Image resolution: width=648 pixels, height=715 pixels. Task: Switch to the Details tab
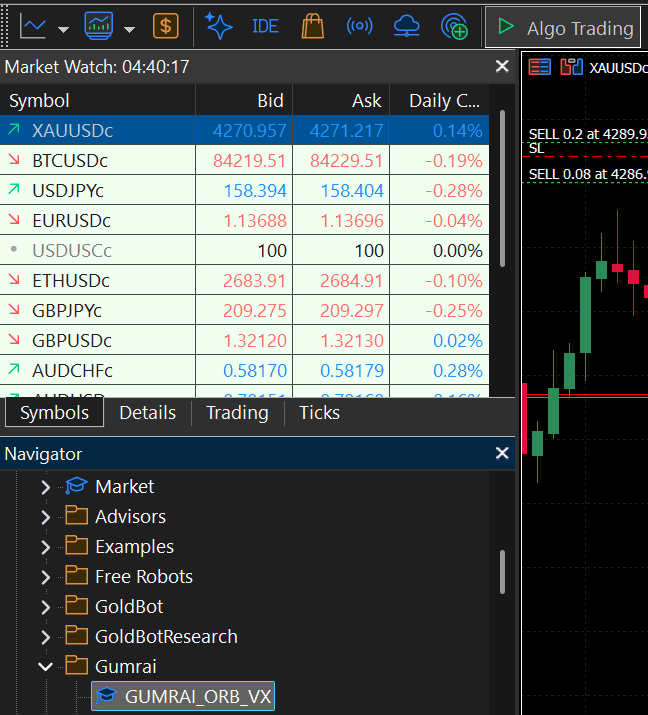pos(147,413)
